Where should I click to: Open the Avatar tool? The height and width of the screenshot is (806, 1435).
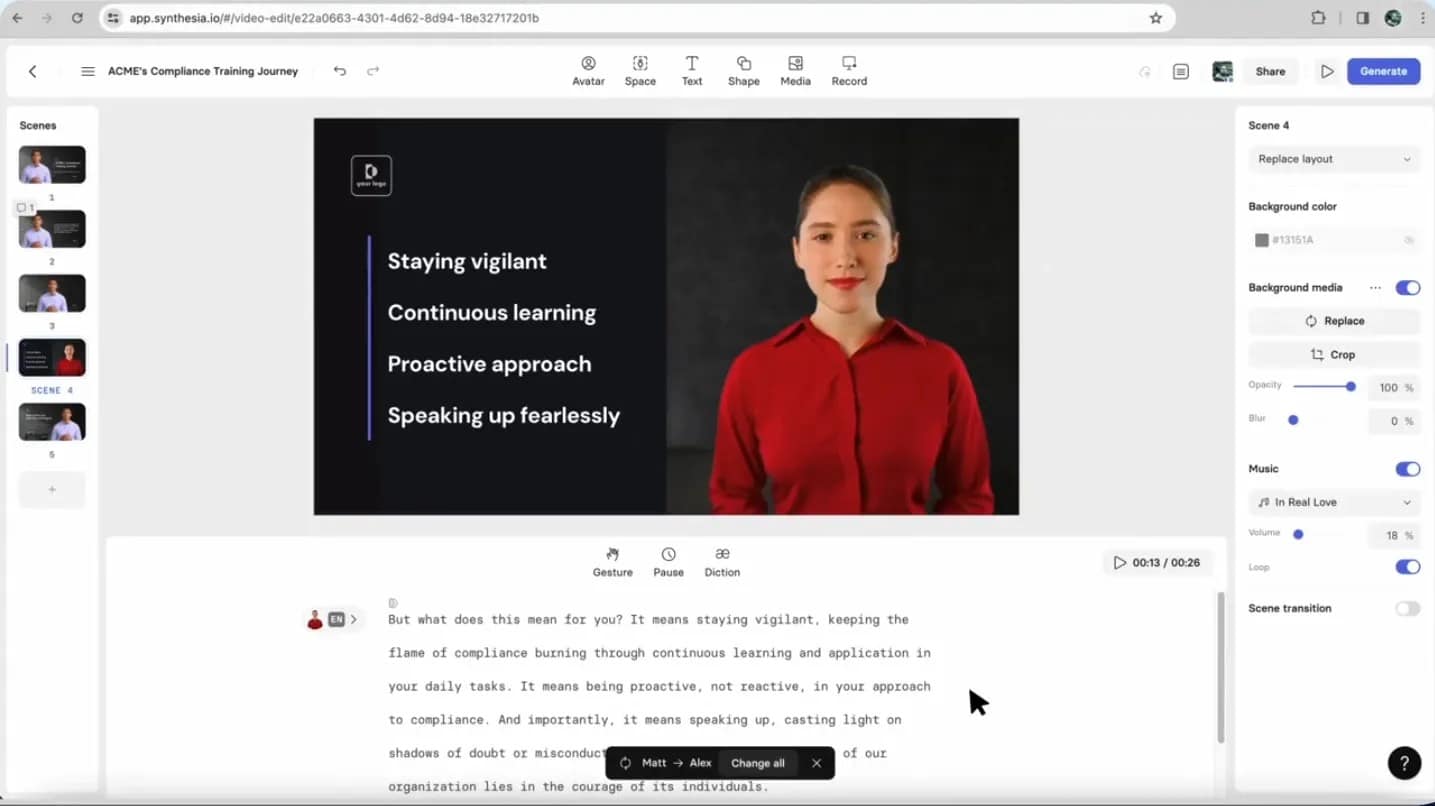[x=588, y=70]
